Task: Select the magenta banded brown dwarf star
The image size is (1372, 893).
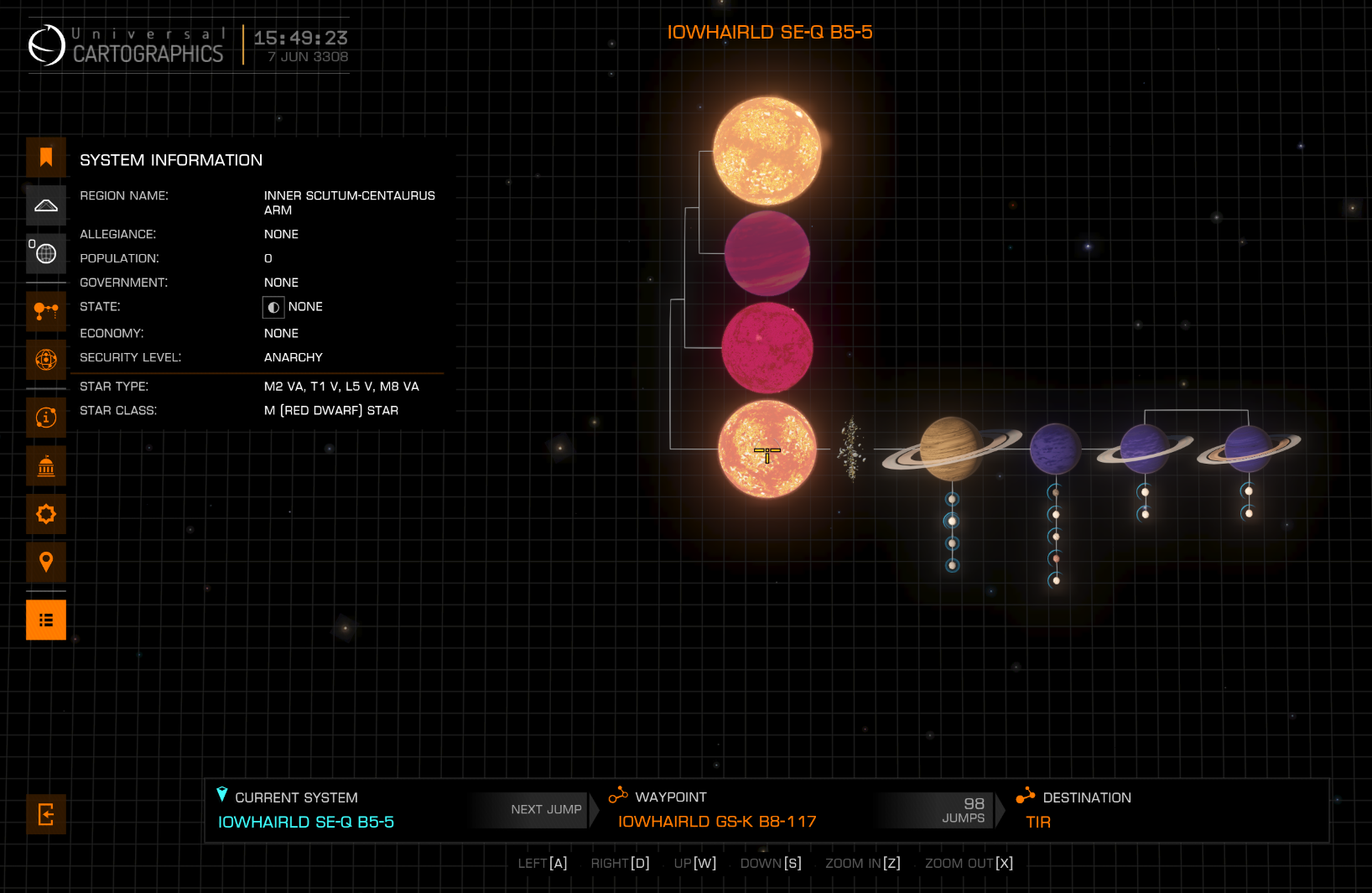Action: (x=767, y=253)
